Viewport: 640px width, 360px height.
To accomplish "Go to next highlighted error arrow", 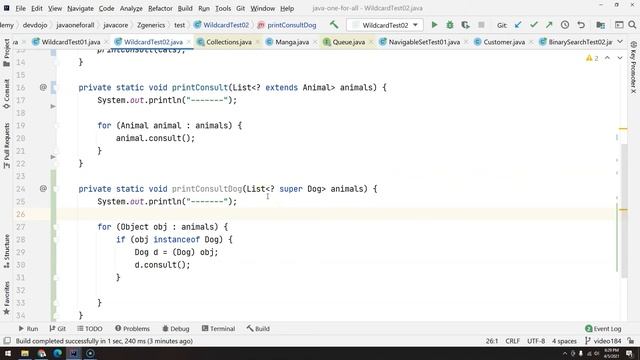I will pos(620,58).
